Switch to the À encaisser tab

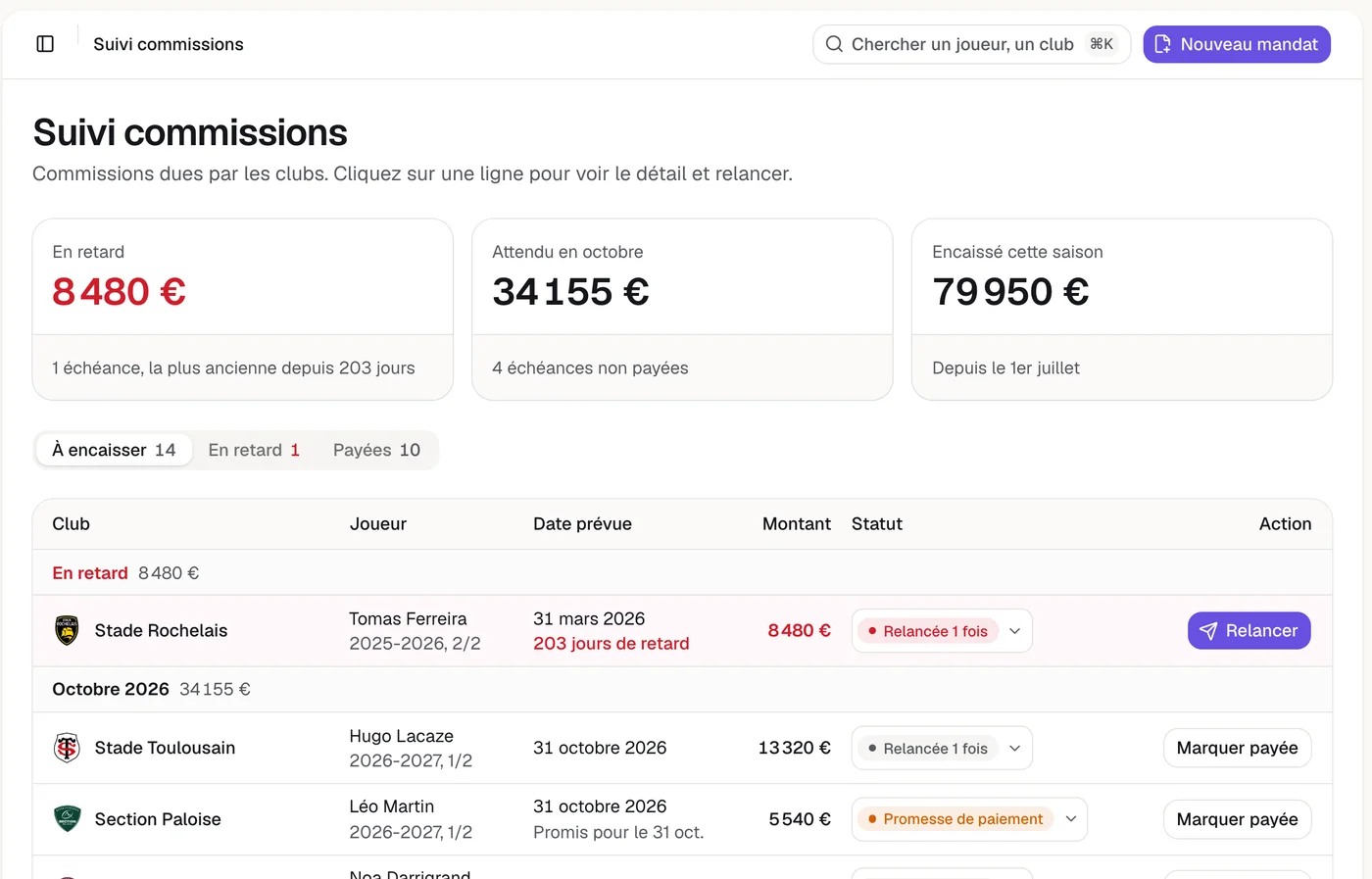[x=114, y=450]
